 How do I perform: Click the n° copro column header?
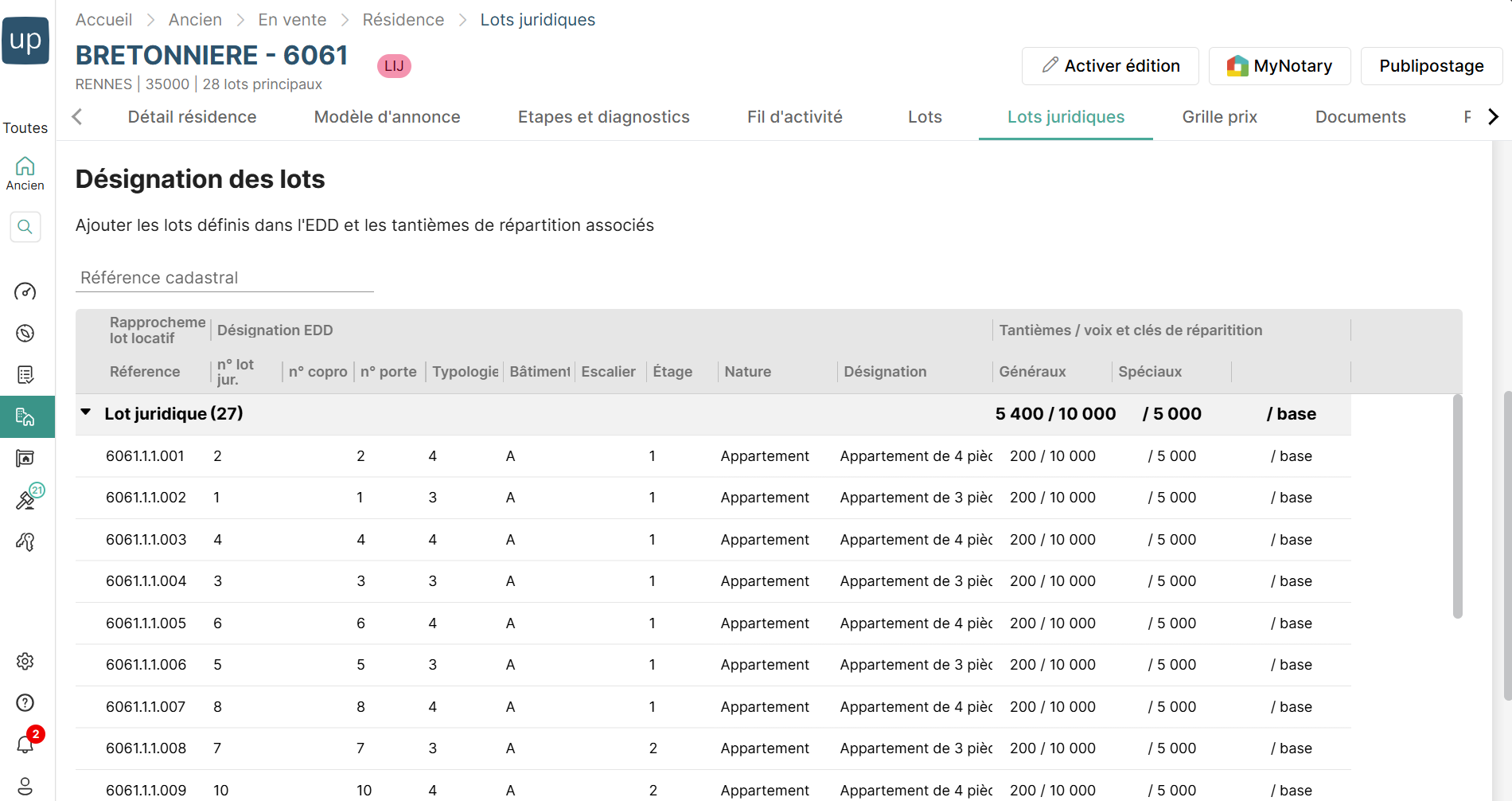click(x=318, y=372)
